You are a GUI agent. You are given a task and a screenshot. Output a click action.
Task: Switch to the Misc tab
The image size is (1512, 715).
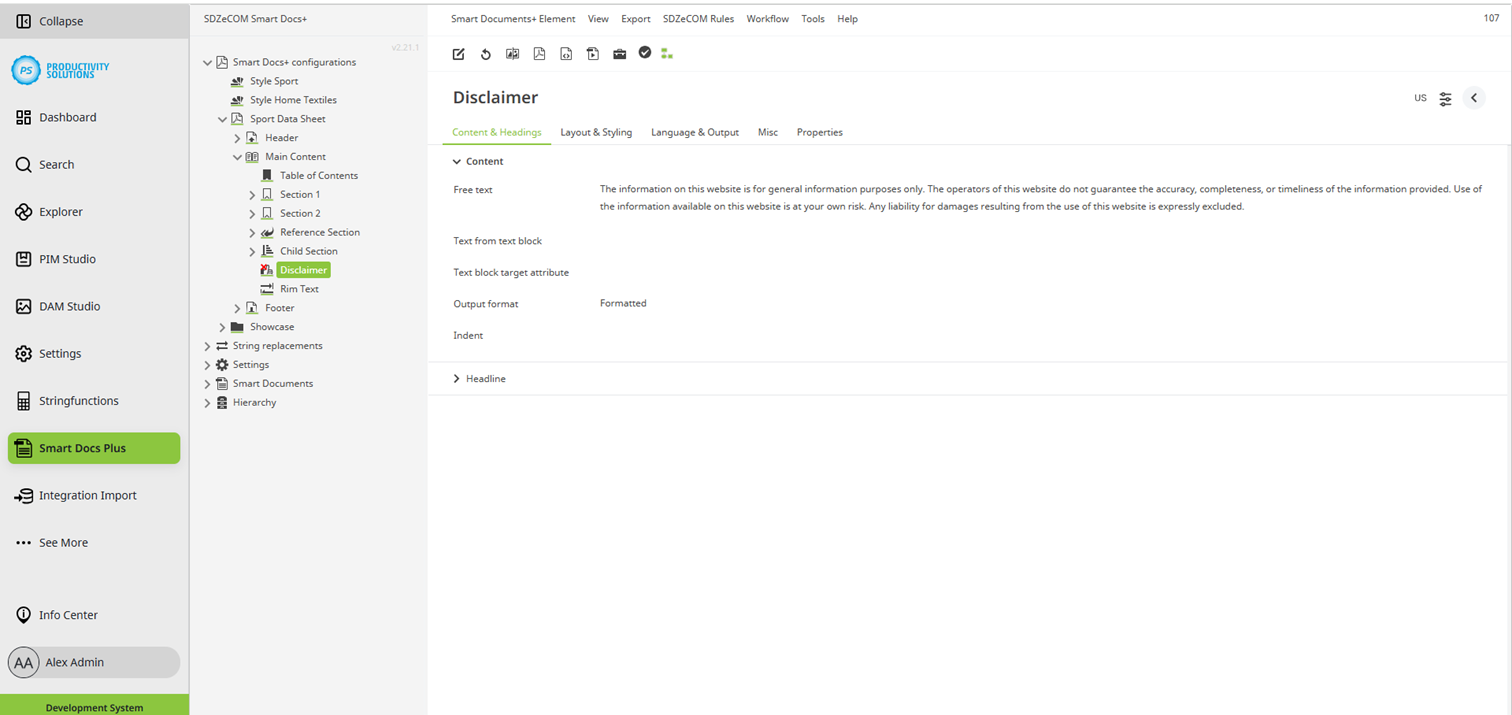[x=768, y=132]
